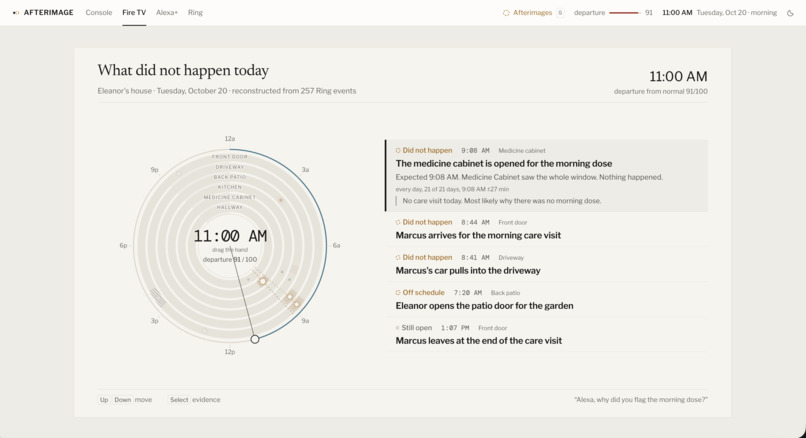Screen dimensions: 806x438
Task: Select the Fire TV tab
Action: (134, 13)
